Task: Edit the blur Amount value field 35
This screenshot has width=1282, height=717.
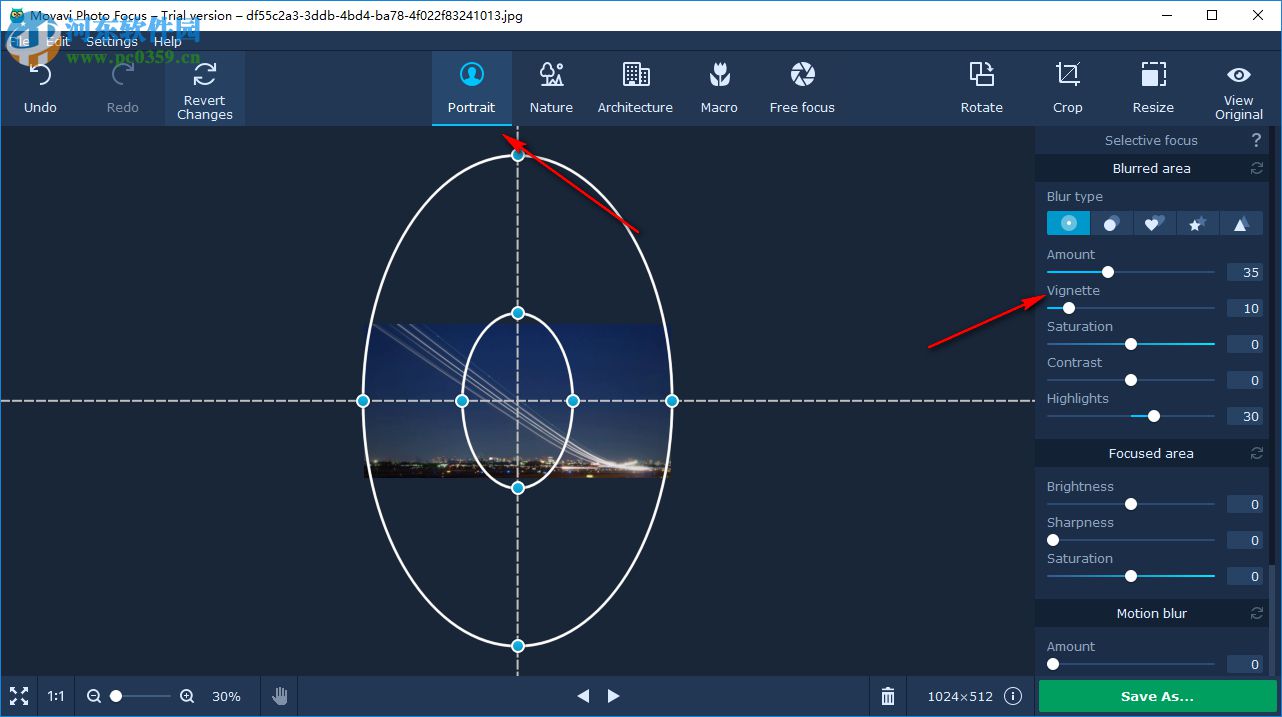Action: point(1245,273)
